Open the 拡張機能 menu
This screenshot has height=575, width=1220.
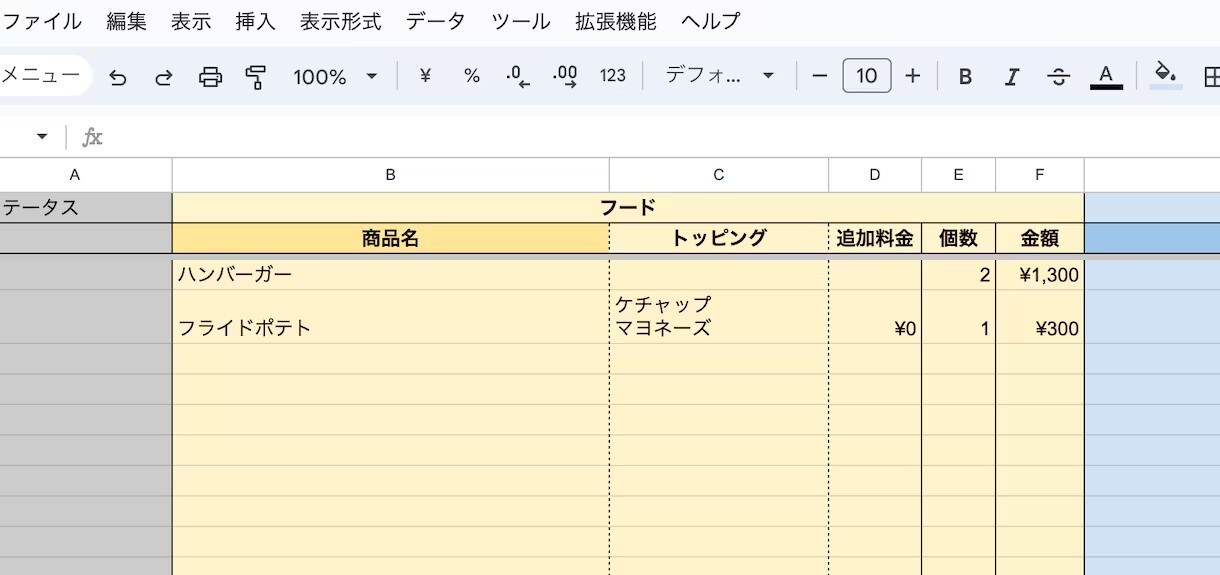coord(616,21)
